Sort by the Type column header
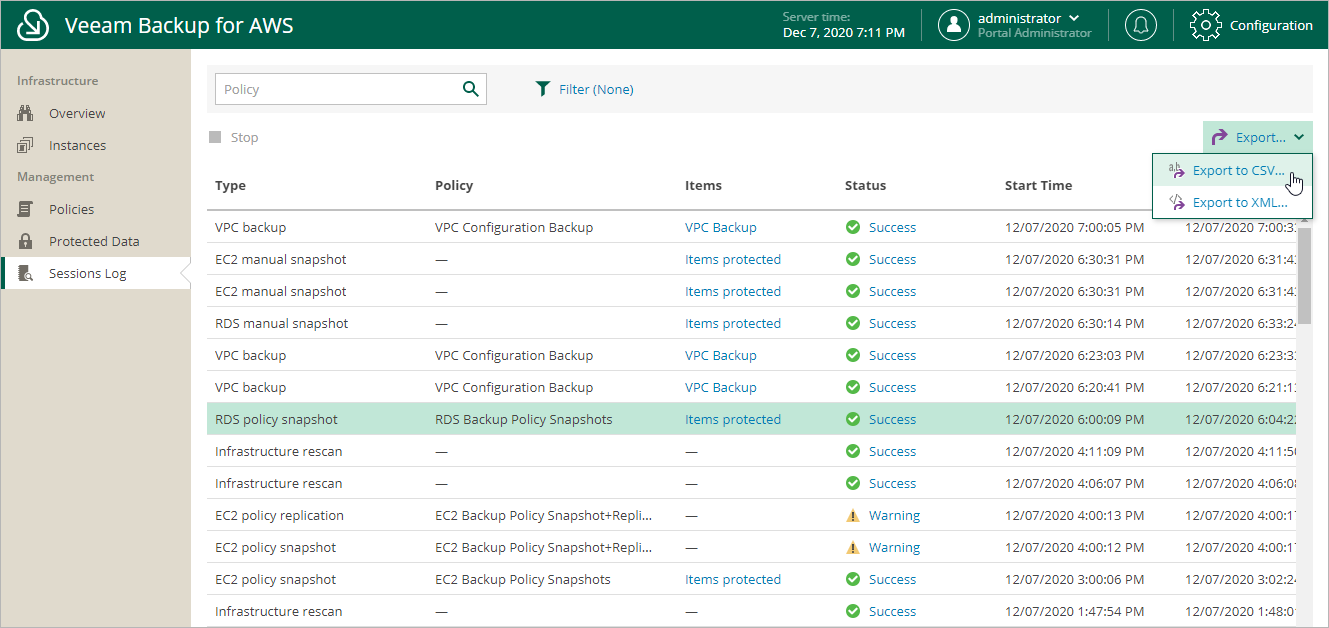The width and height of the screenshot is (1329, 628). click(230, 185)
